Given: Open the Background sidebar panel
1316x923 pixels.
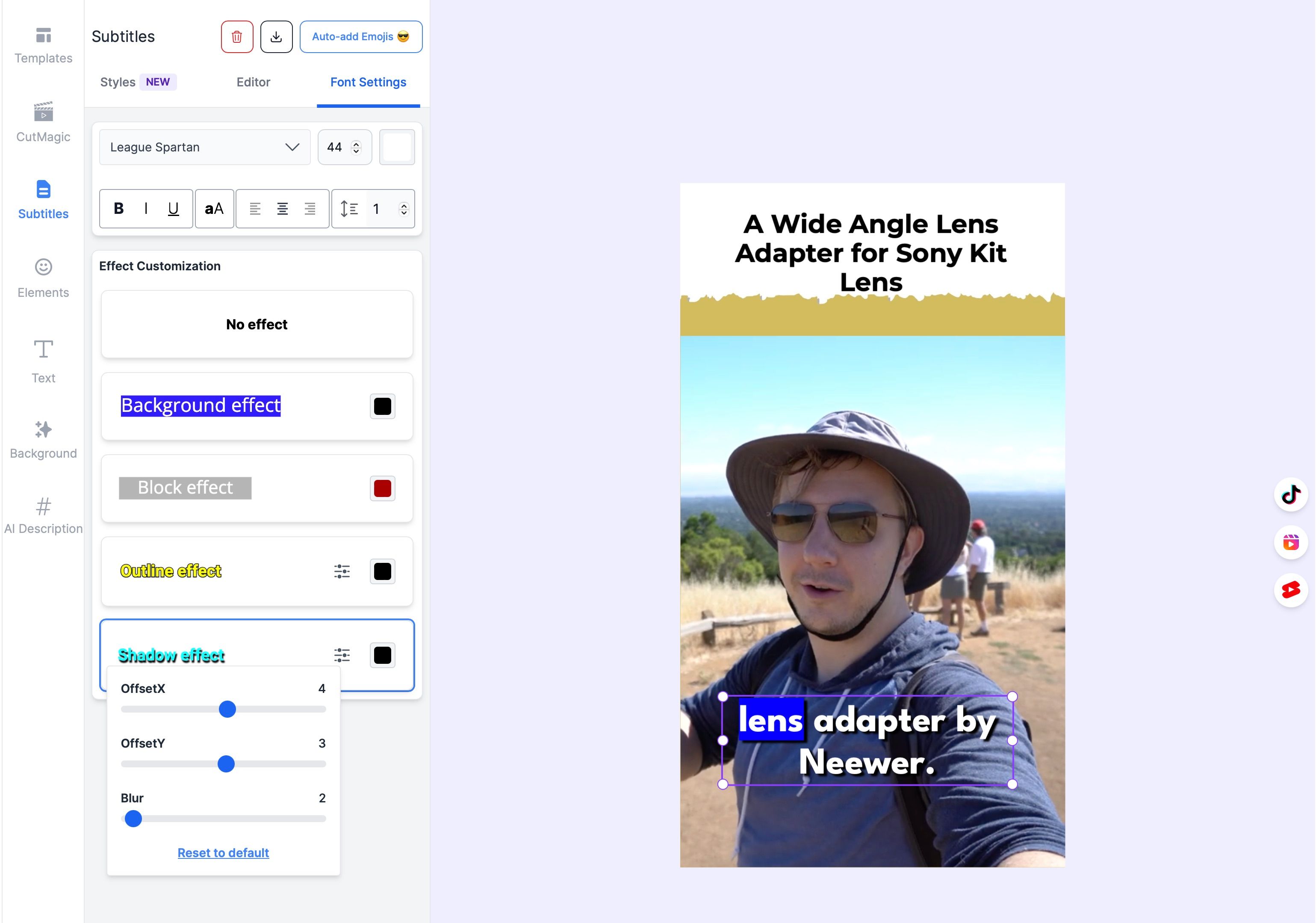Looking at the screenshot, I should click(x=43, y=440).
